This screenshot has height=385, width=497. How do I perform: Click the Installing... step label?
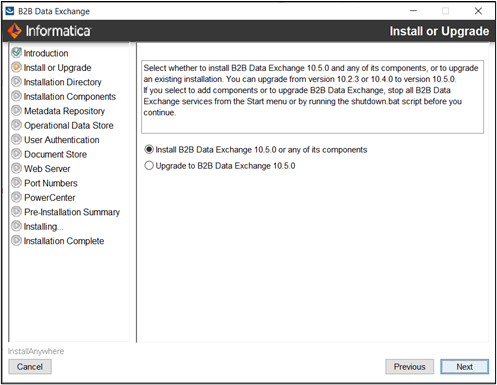pyautogui.click(x=44, y=227)
